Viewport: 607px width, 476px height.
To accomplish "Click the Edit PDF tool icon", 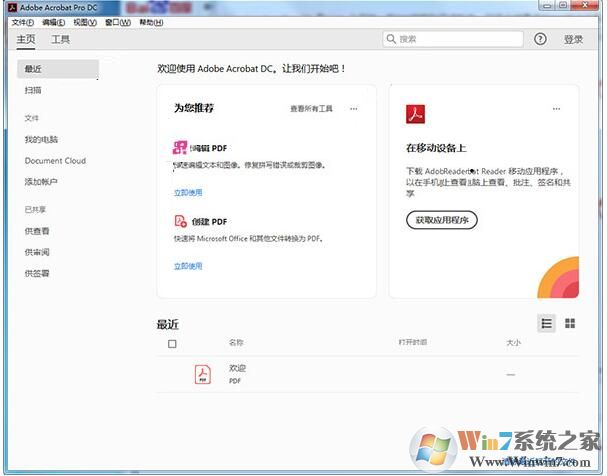I will click(x=180, y=147).
